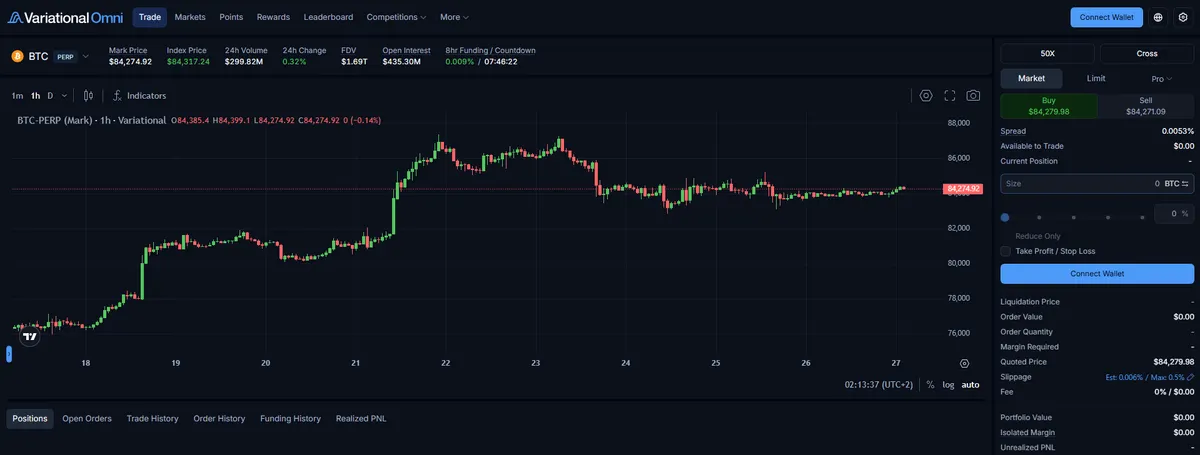Click the middle dot of size slider
The width and height of the screenshot is (1200, 455).
pyautogui.click(x=1074, y=217)
